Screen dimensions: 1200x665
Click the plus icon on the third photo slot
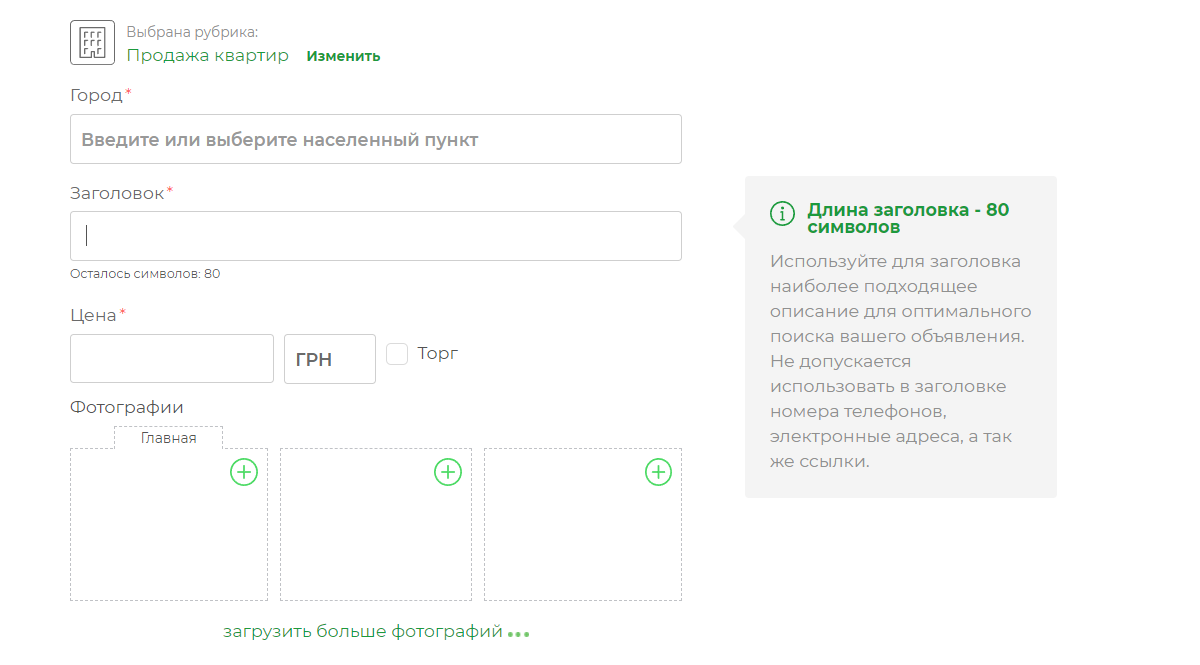[x=658, y=472]
